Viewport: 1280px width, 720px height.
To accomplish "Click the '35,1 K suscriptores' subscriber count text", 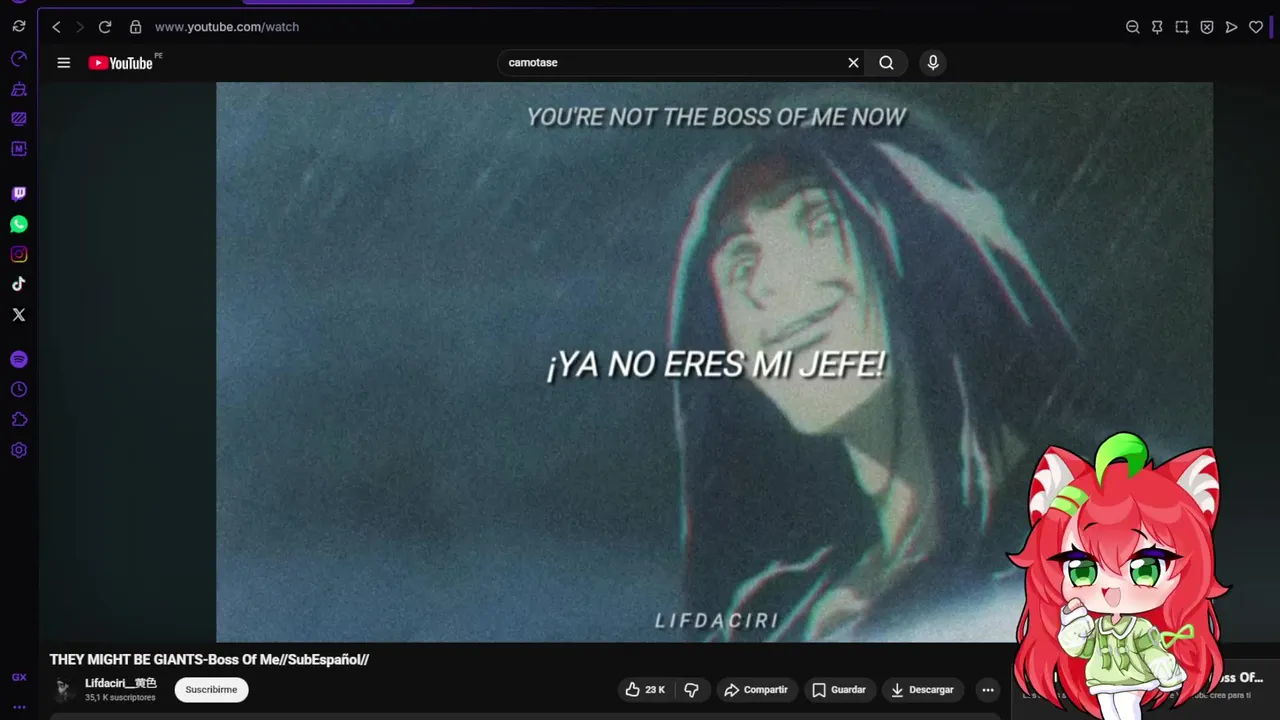I will click(x=120, y=698).
